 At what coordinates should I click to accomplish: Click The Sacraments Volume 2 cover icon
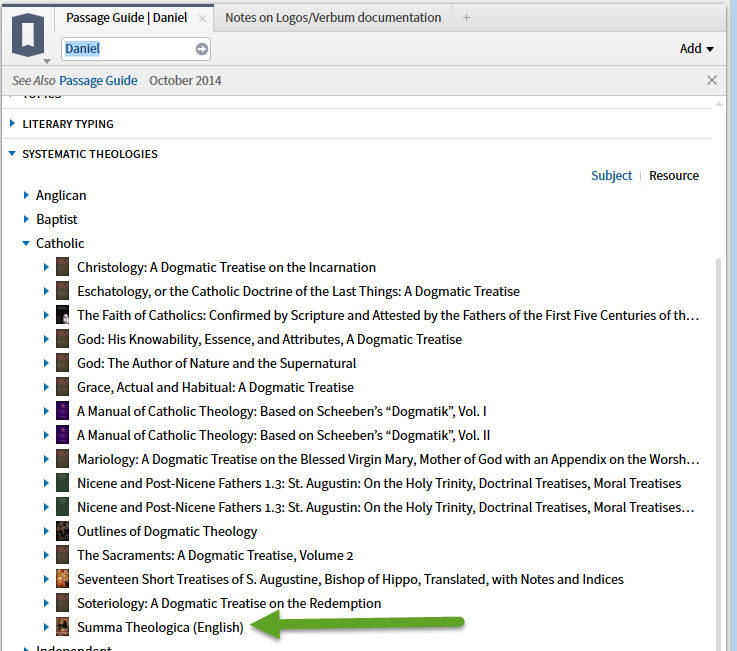63,555
